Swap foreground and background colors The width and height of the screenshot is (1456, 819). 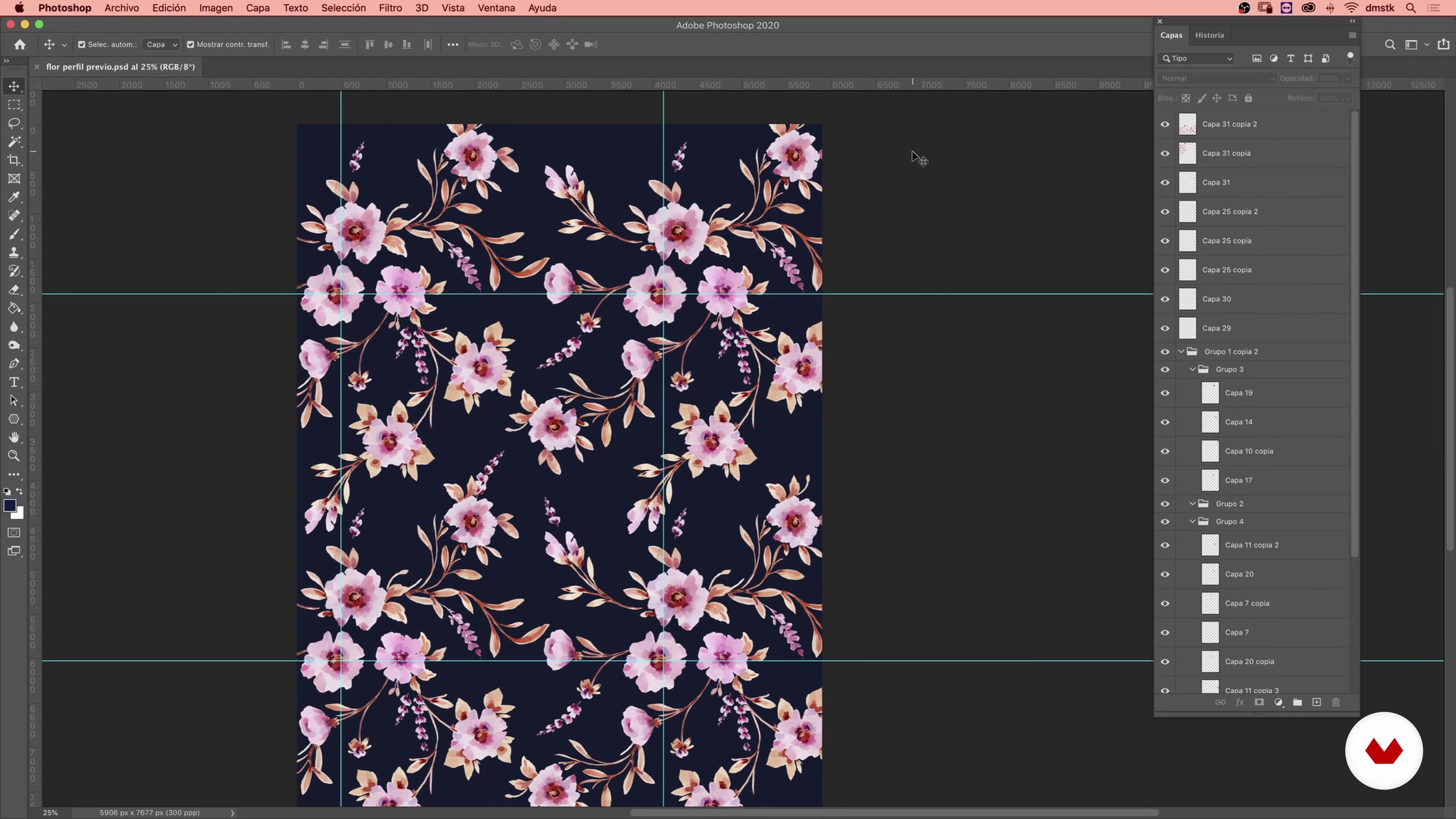(x=20, y=491)
